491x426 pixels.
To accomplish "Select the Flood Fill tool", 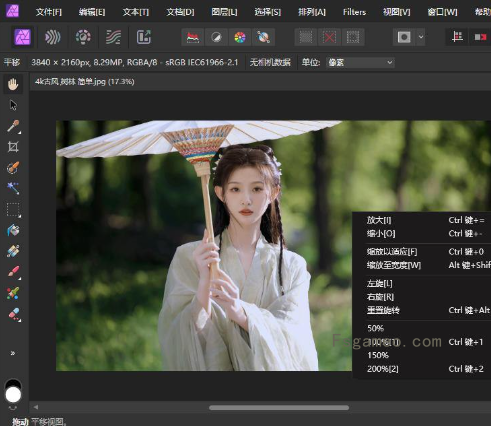I will click(13, 230).
